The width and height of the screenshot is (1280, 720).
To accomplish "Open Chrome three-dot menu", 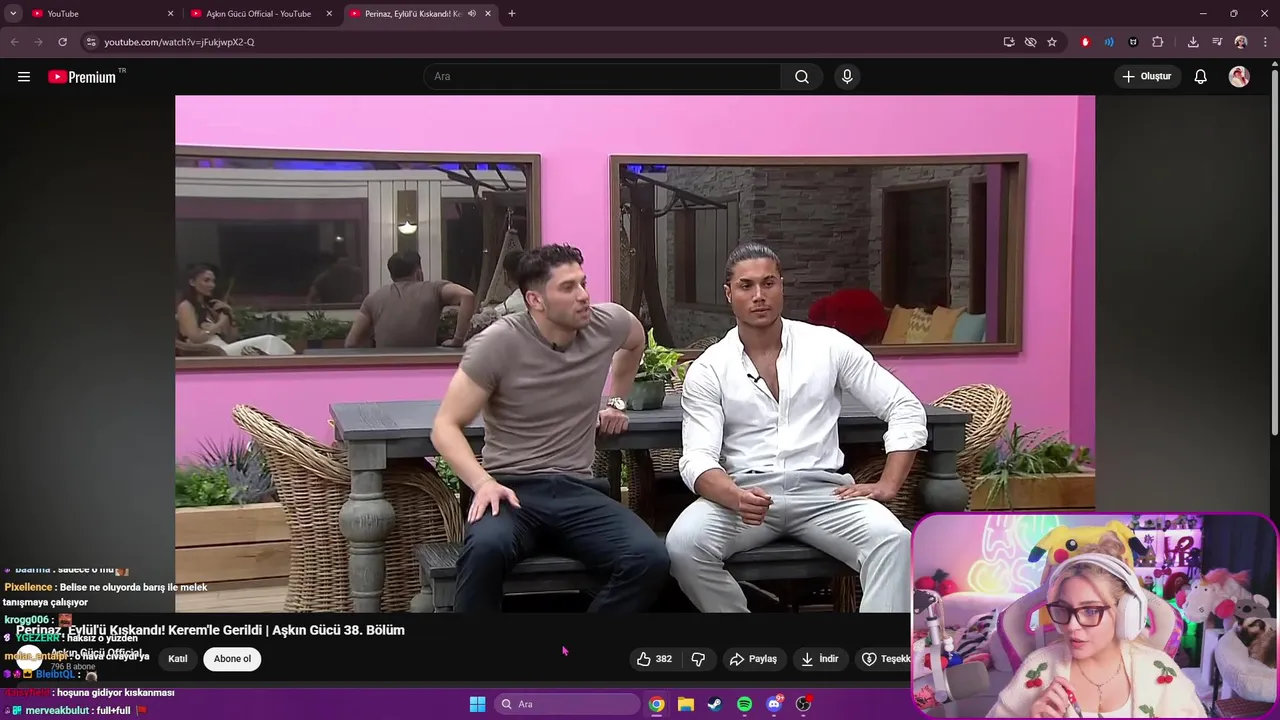I will click(1265, 42).
